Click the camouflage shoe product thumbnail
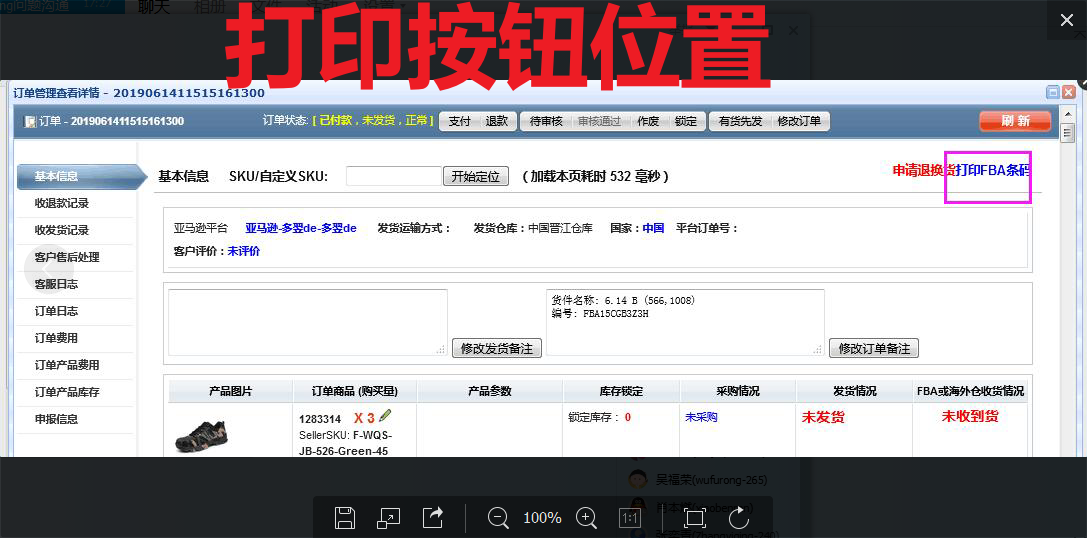 click(201, 431)
